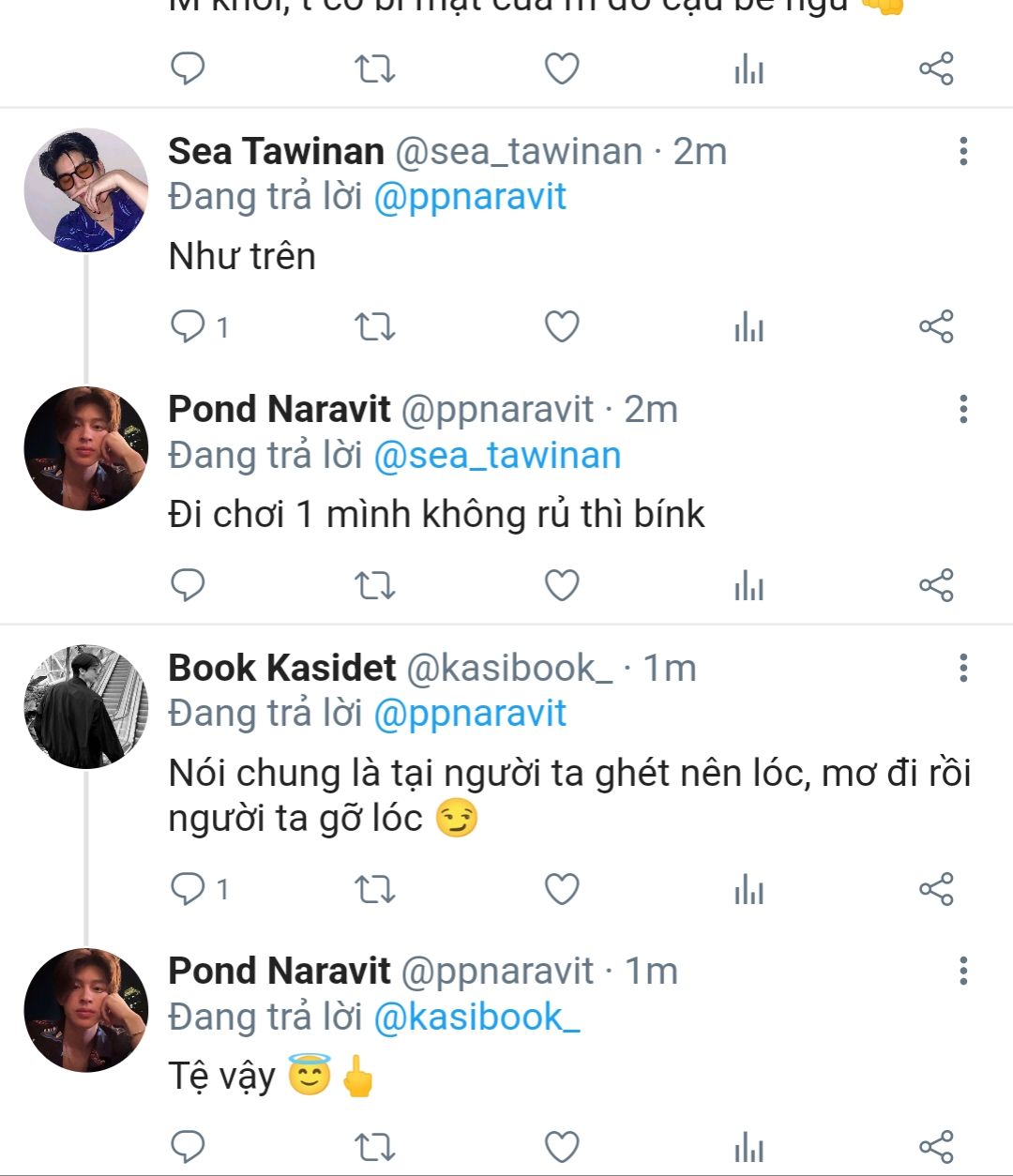Open Sea Tawinan's profile avatar
This screenshot has height=1176, width=1013.
click(86, 190)
